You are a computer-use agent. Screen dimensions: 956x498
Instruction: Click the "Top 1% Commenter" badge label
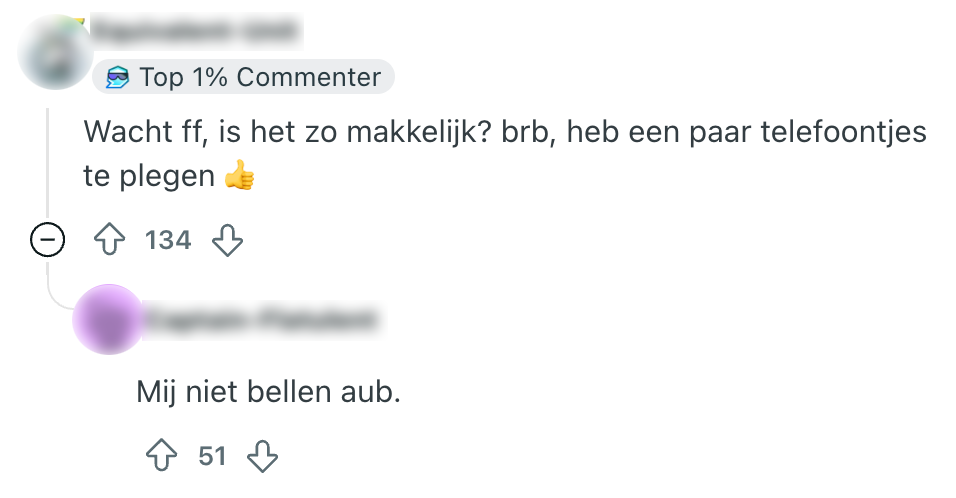260,77
